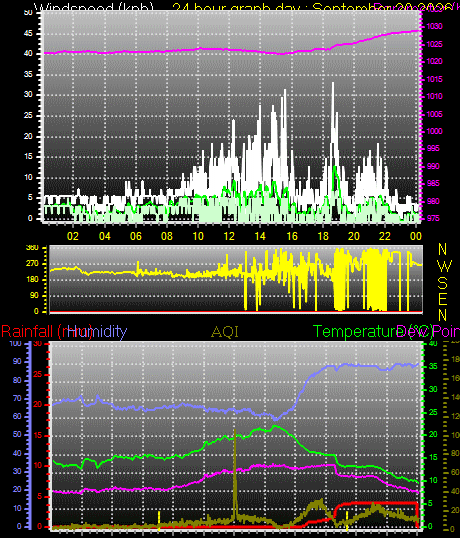This screenshot has width=460, height=538.
Task: Click the highest white windspeed spike
Action: 333,84
